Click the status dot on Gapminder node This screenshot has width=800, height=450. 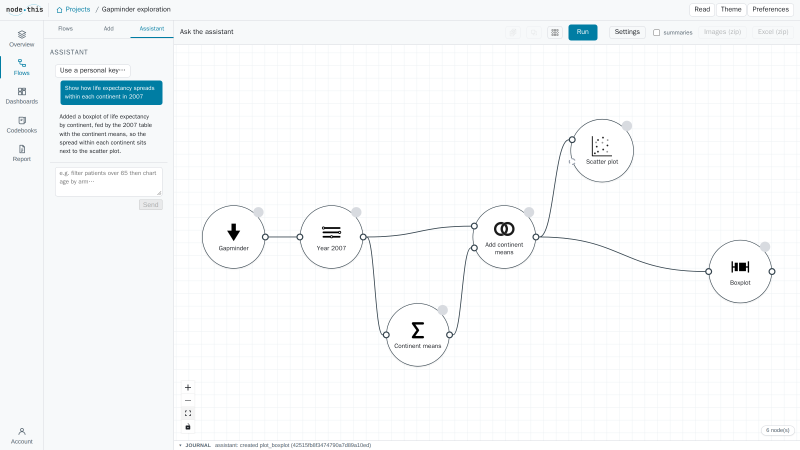coord(259,212)
